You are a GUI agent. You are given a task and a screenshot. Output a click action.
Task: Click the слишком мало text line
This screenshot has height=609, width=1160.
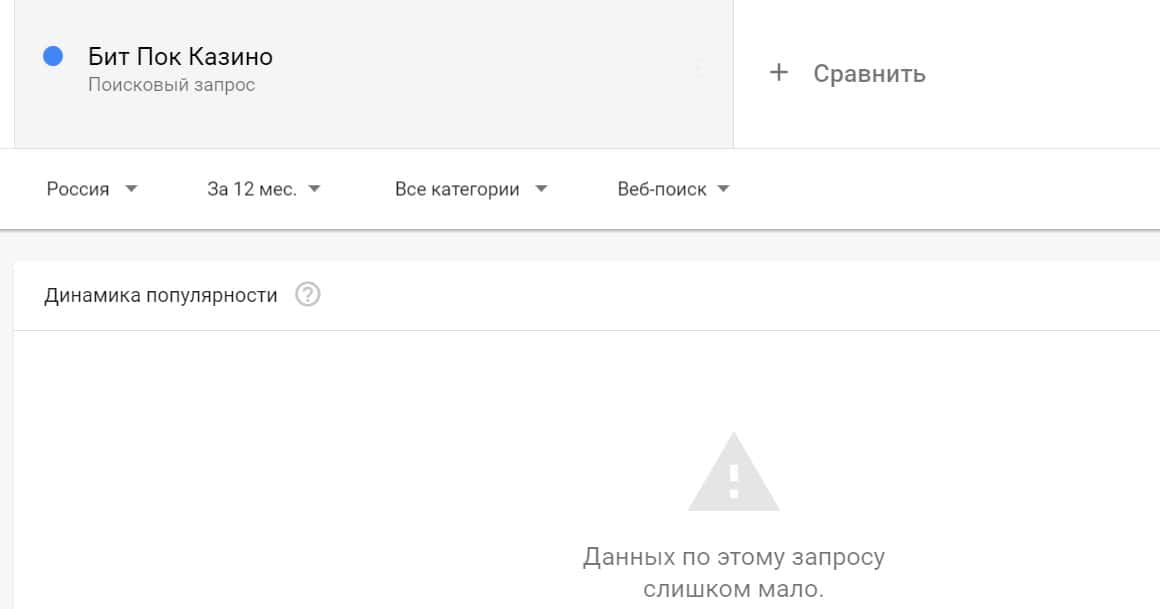pos(733,589)
